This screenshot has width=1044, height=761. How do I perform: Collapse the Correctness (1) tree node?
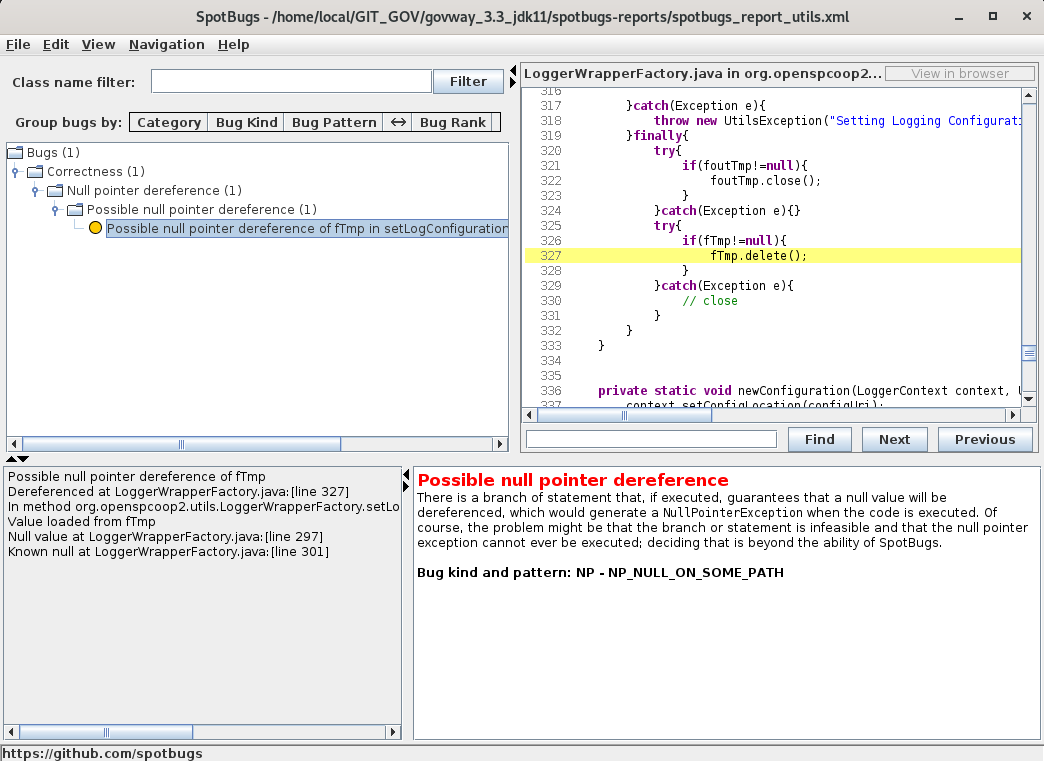tap(15, 172)
